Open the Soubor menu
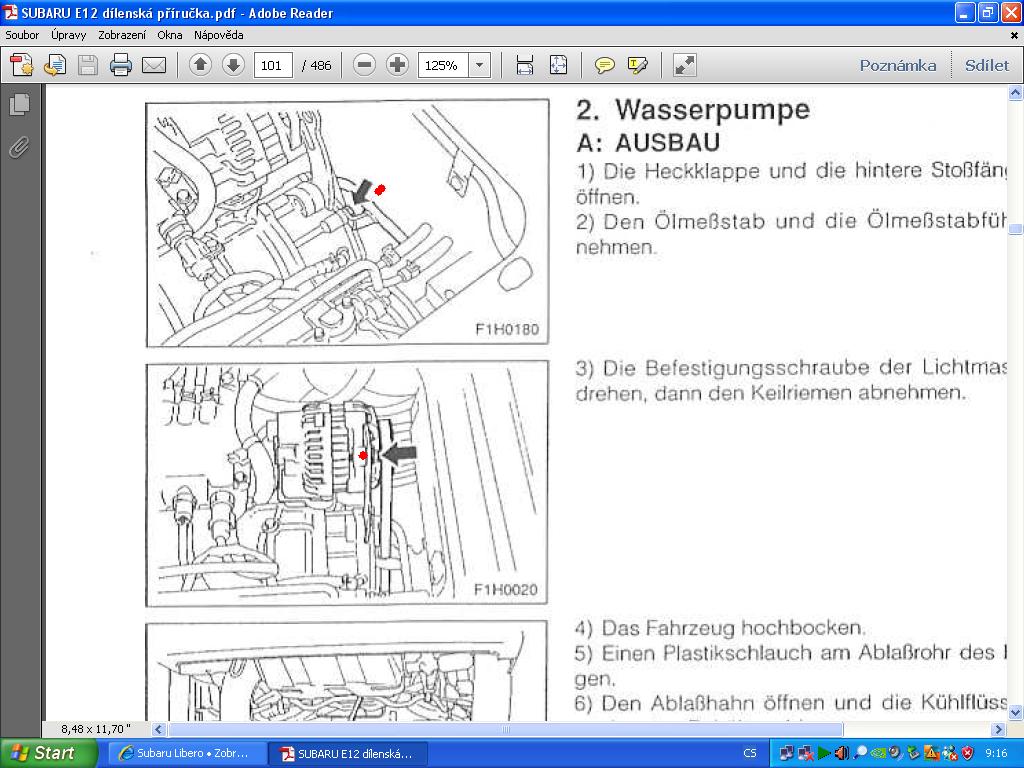 [x=22, y=35]
